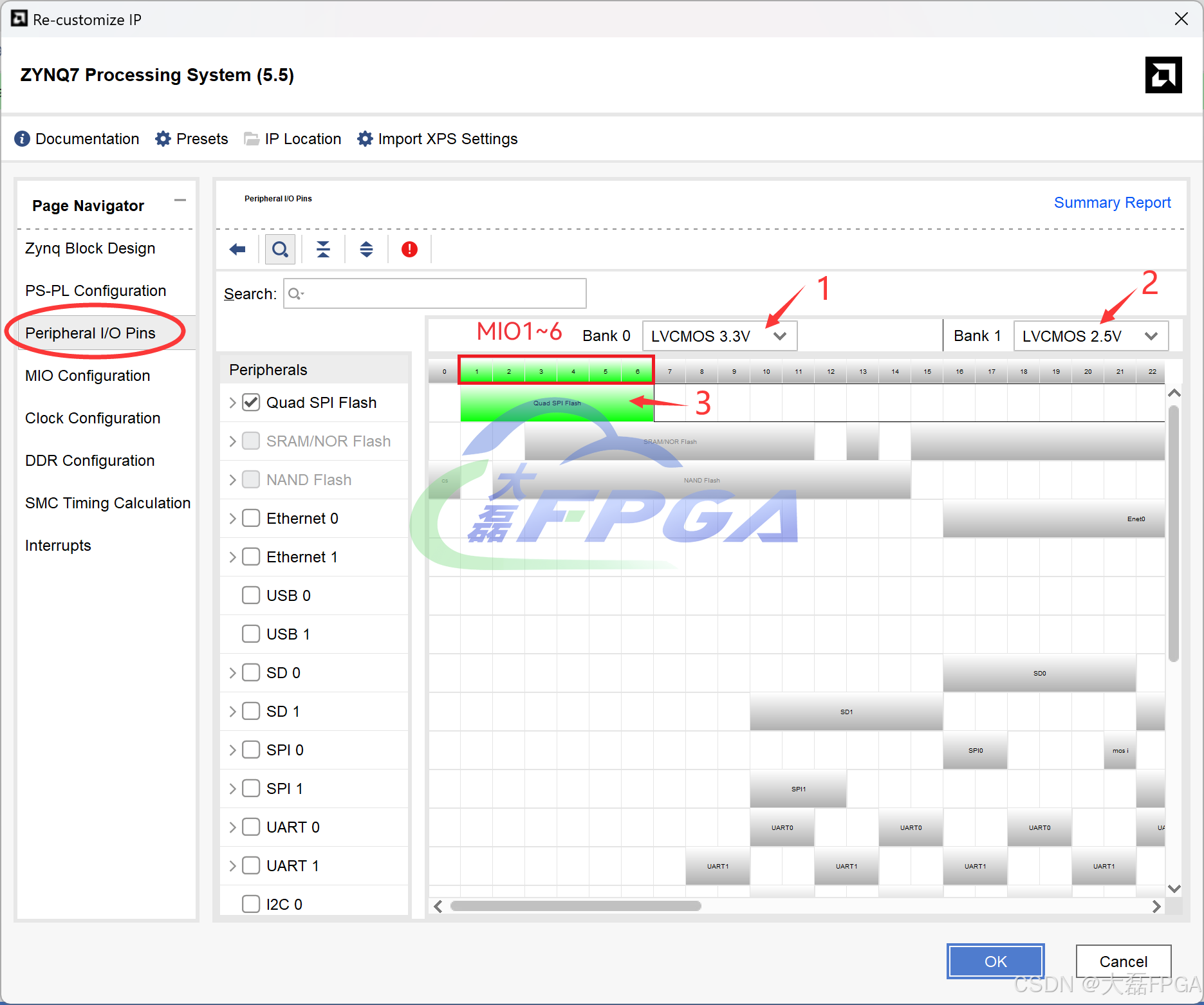Click the vertical scrollbar thumb

pyautogui.click(x=1174, y=533)
